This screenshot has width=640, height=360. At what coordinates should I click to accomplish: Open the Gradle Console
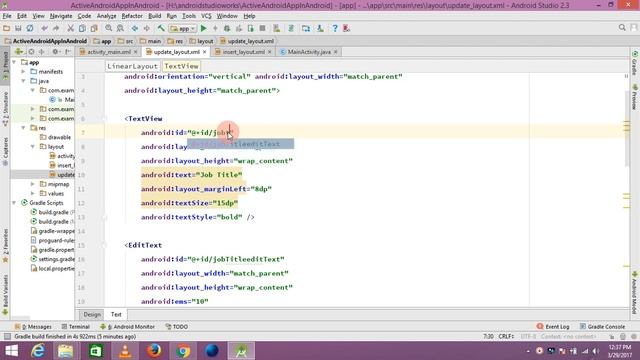pos(602,327)
